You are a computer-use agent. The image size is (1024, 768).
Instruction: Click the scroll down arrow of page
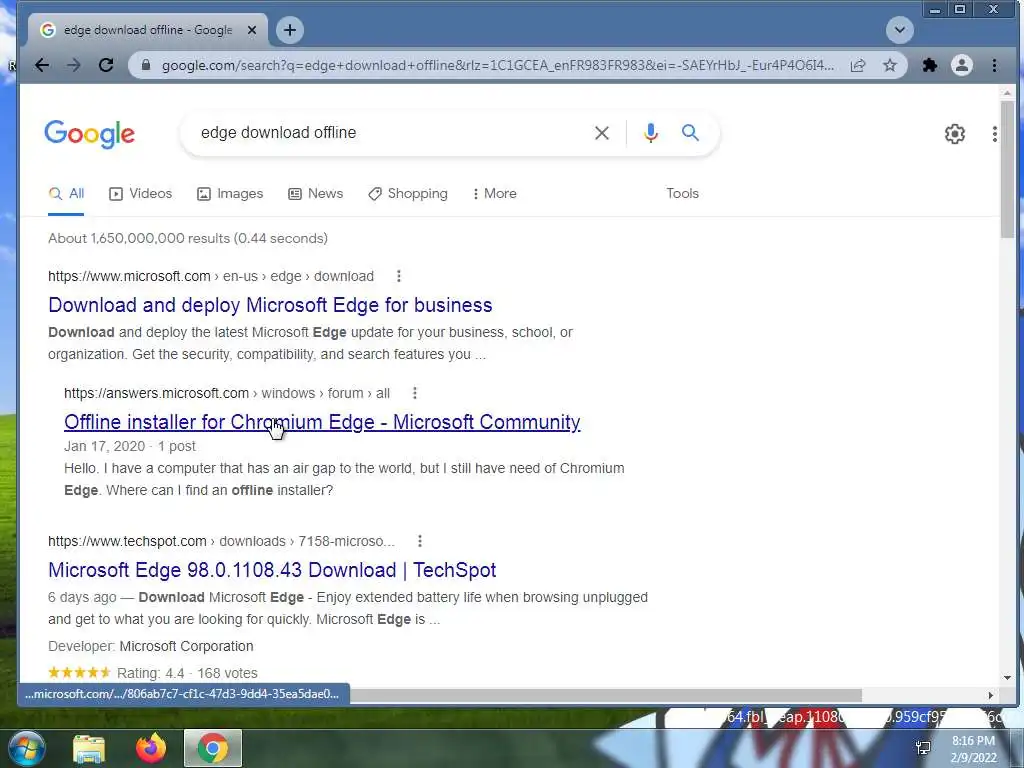1007,678
